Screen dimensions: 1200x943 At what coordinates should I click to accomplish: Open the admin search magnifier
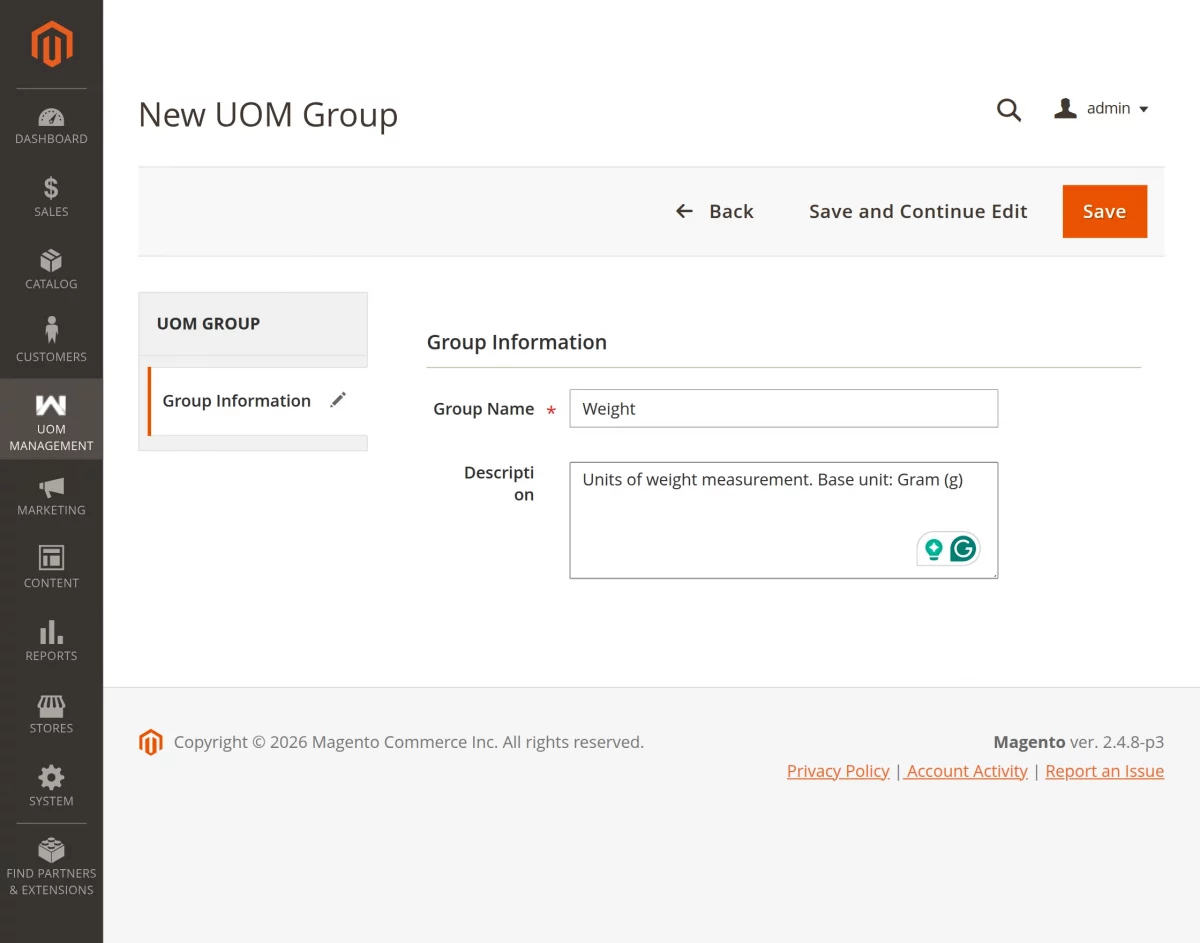point(1008,110)
